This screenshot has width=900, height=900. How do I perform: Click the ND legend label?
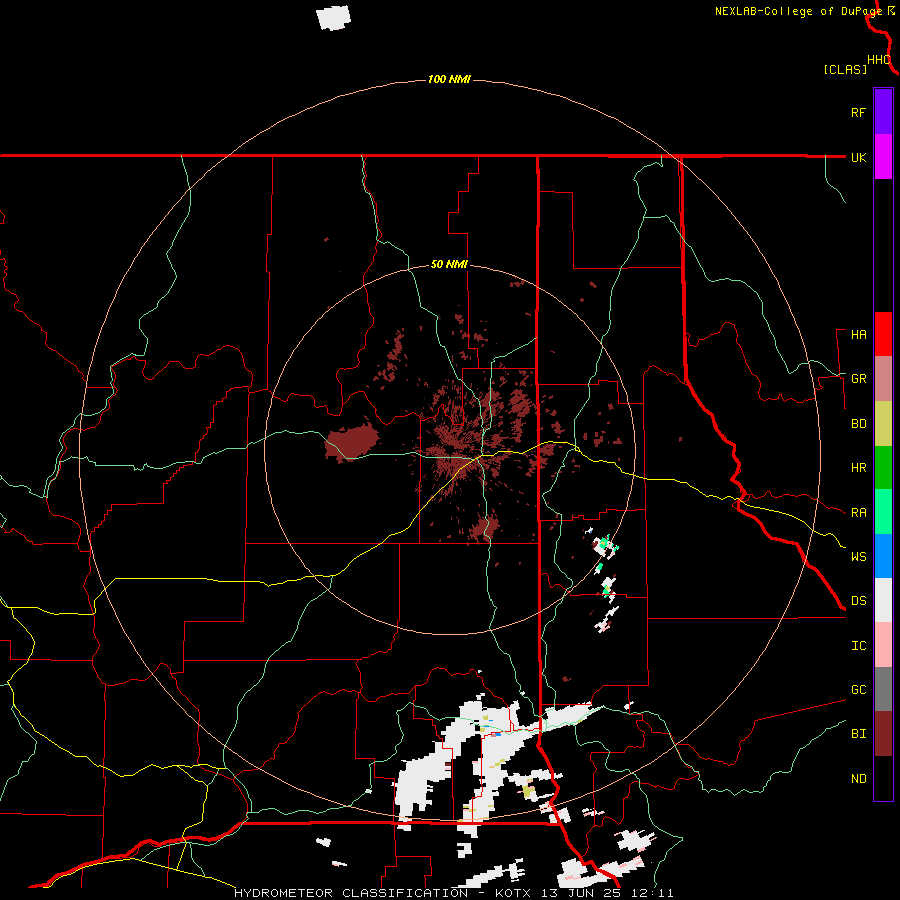(858, 779)
